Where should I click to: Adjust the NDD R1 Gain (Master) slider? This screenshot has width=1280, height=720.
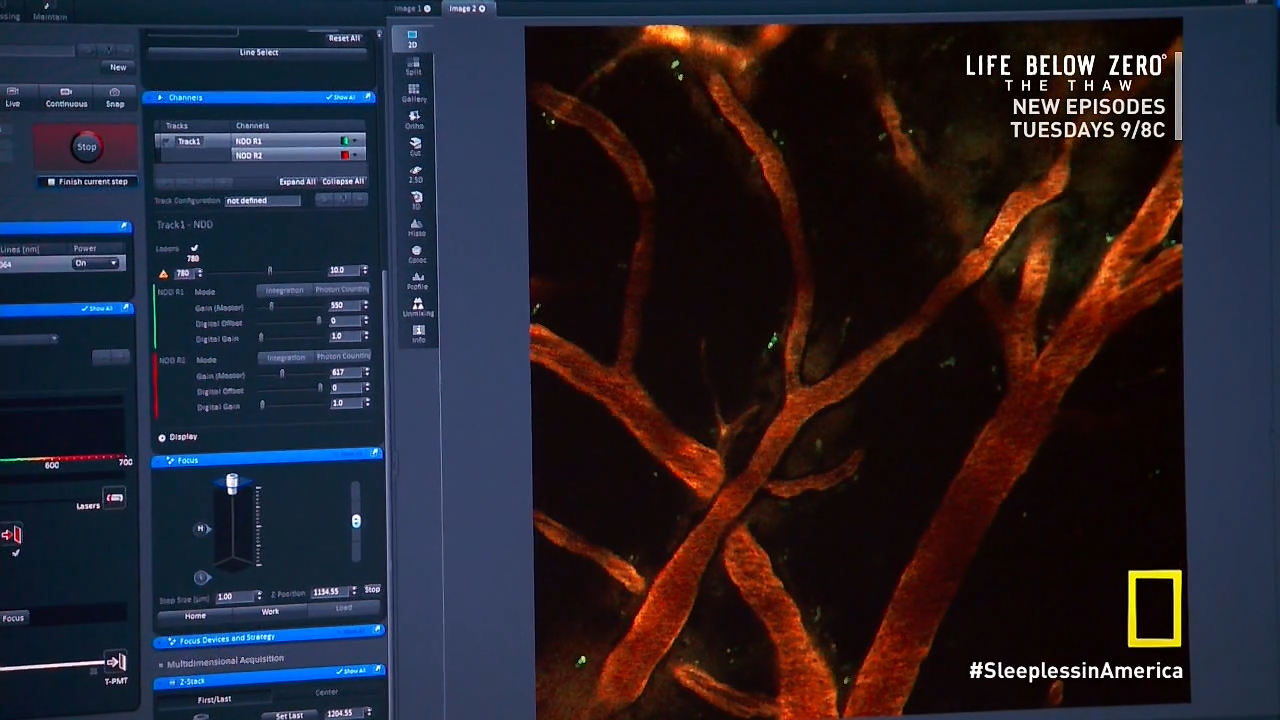coord(273,306)
